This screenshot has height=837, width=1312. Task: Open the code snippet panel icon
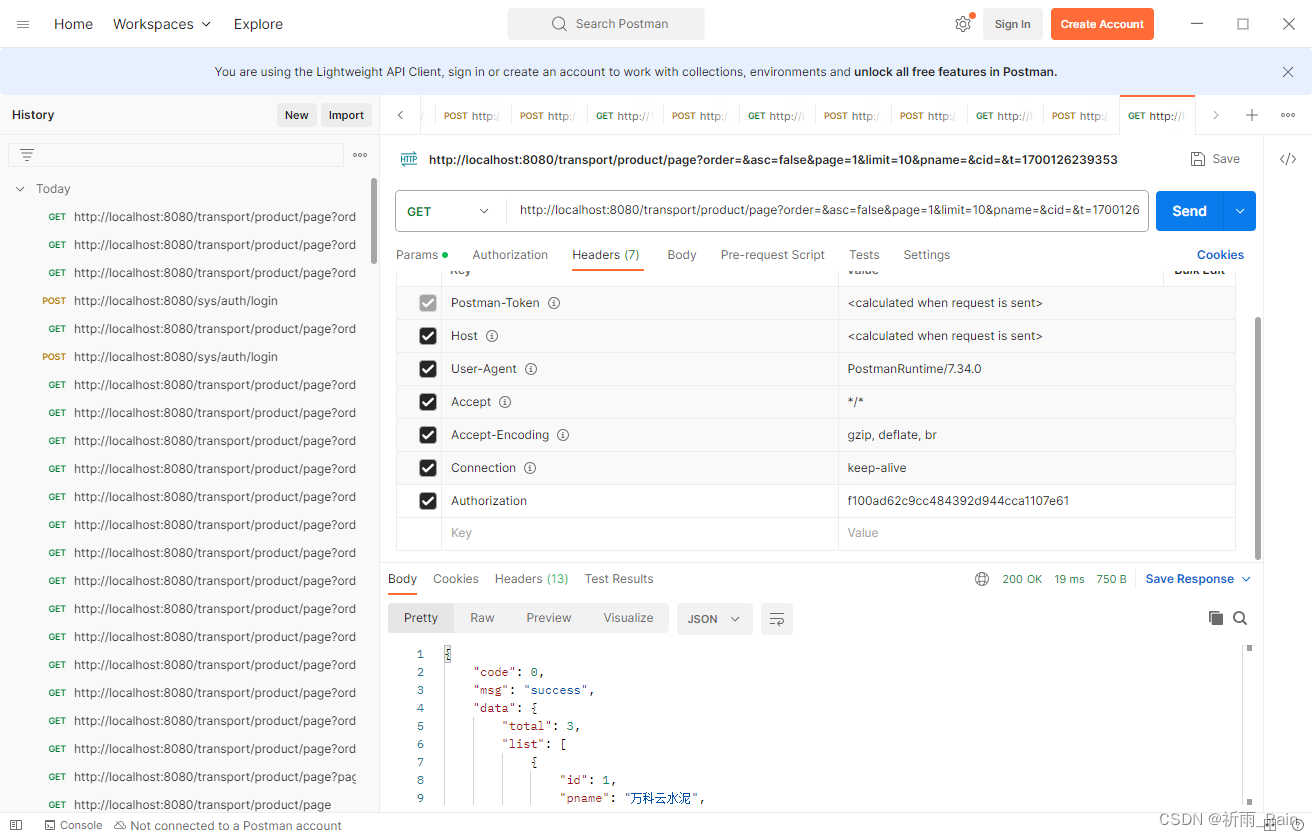point(1288,159)
